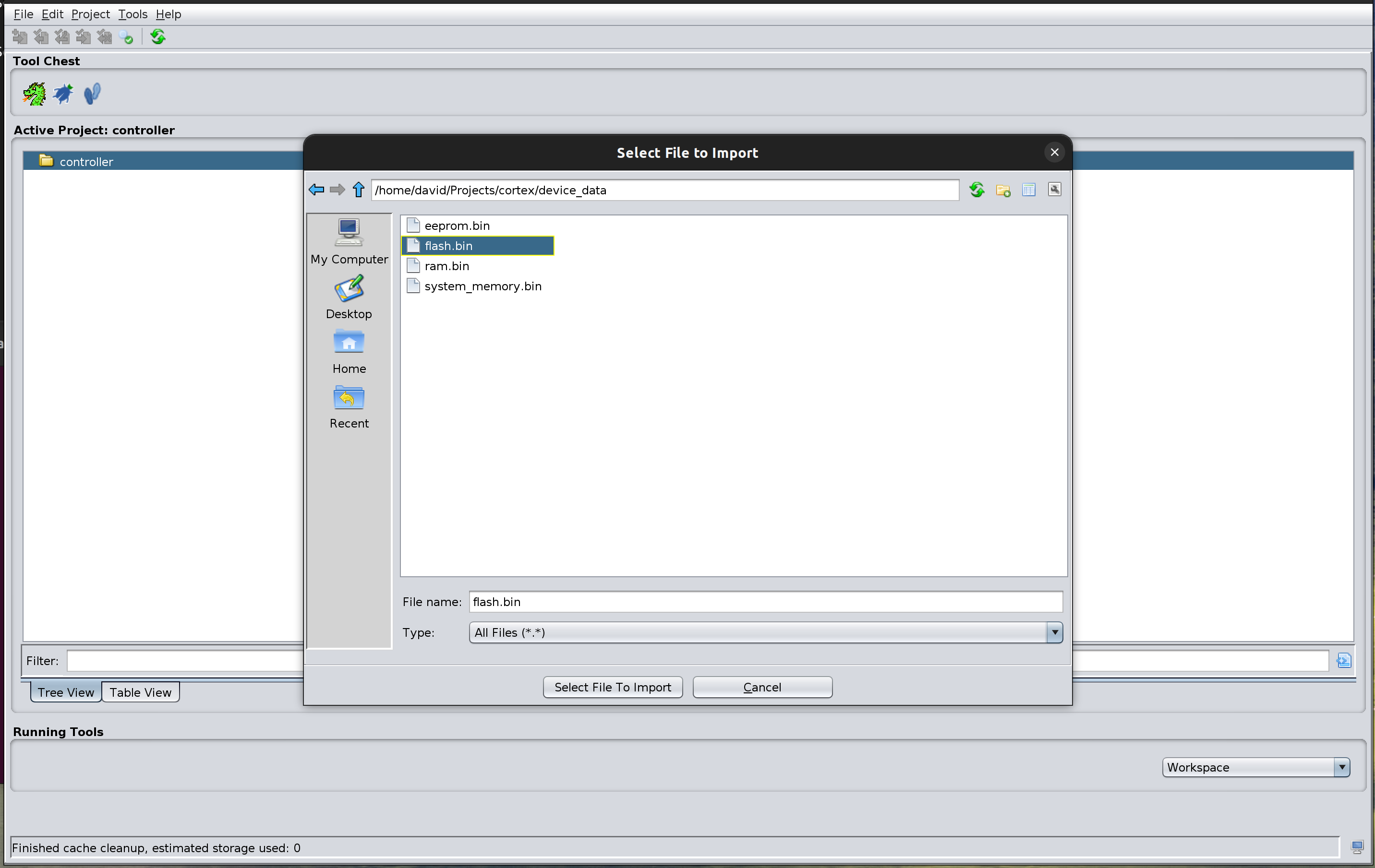Go back in the file chooser
Screen dimensions: 1375x868
[x=316, y=190]
